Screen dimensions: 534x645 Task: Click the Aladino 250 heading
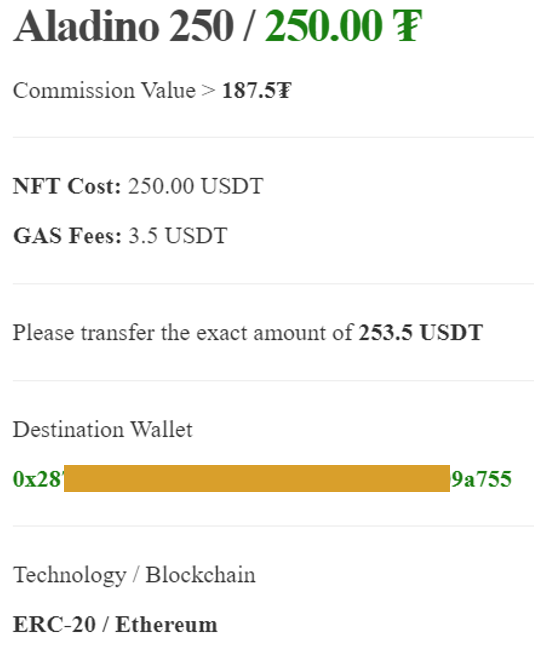coord(123,26)
